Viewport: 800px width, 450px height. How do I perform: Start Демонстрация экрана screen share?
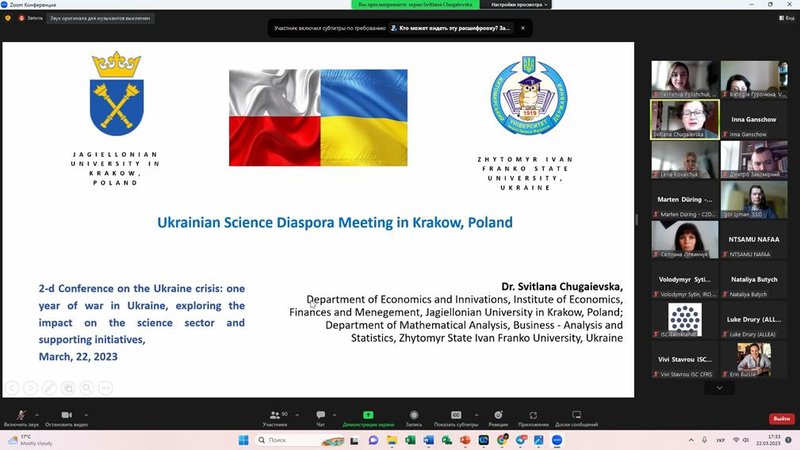[x=368, y=418]
